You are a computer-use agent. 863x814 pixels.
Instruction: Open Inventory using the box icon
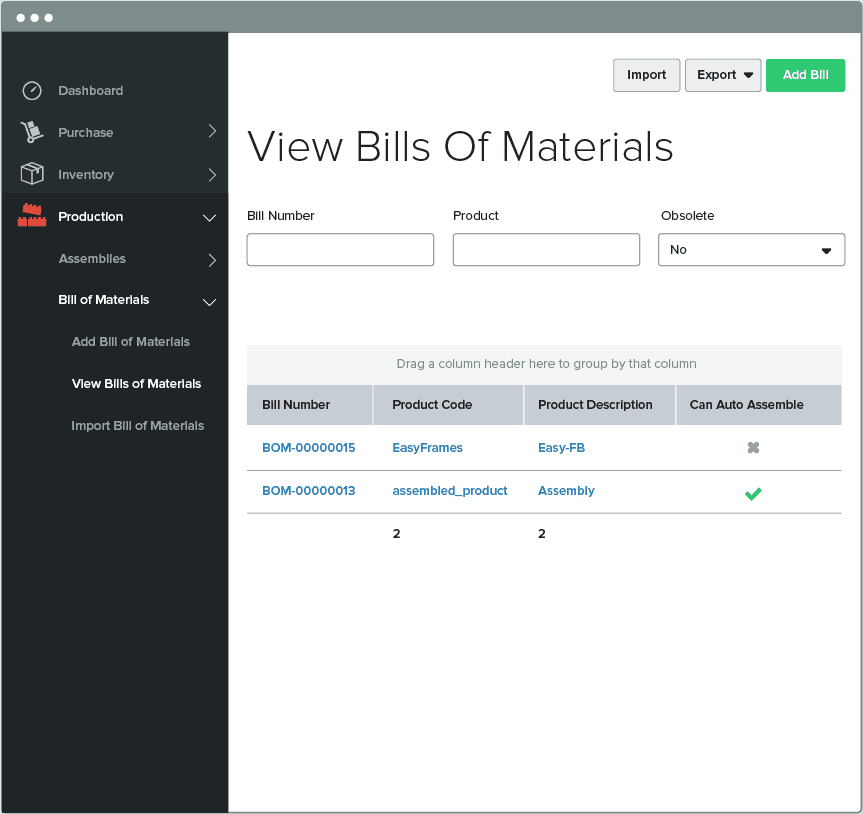point(31,173)
